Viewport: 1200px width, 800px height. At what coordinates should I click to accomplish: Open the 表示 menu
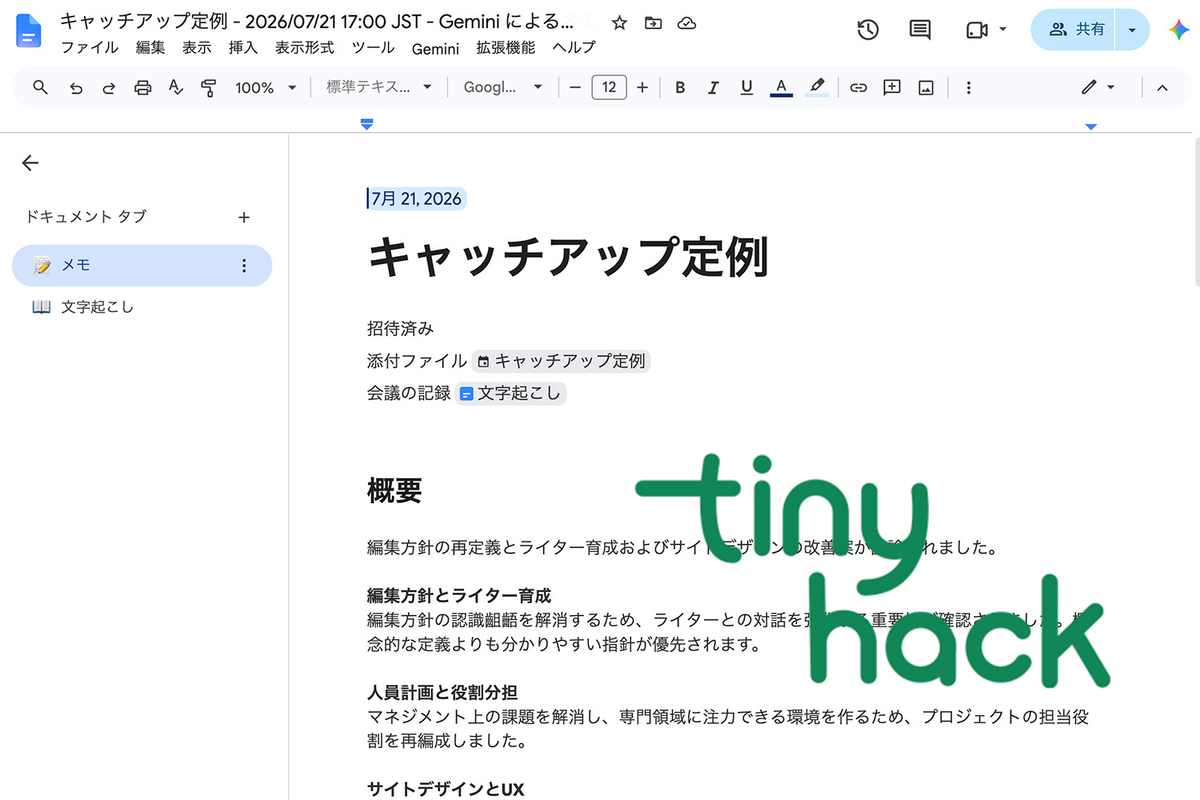pyautogui.click(x=196, y=47)
